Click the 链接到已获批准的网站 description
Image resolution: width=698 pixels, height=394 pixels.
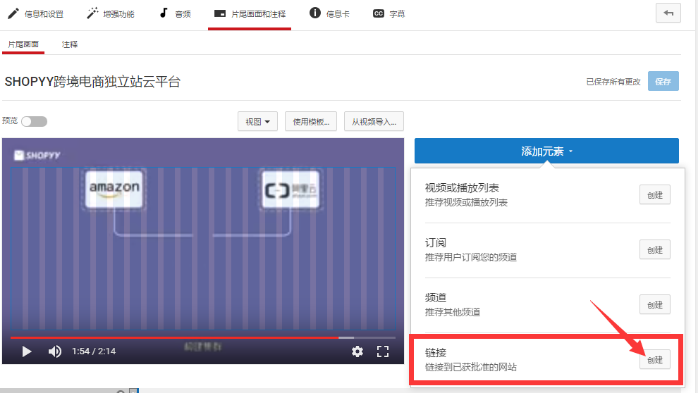tap(471, 367)
